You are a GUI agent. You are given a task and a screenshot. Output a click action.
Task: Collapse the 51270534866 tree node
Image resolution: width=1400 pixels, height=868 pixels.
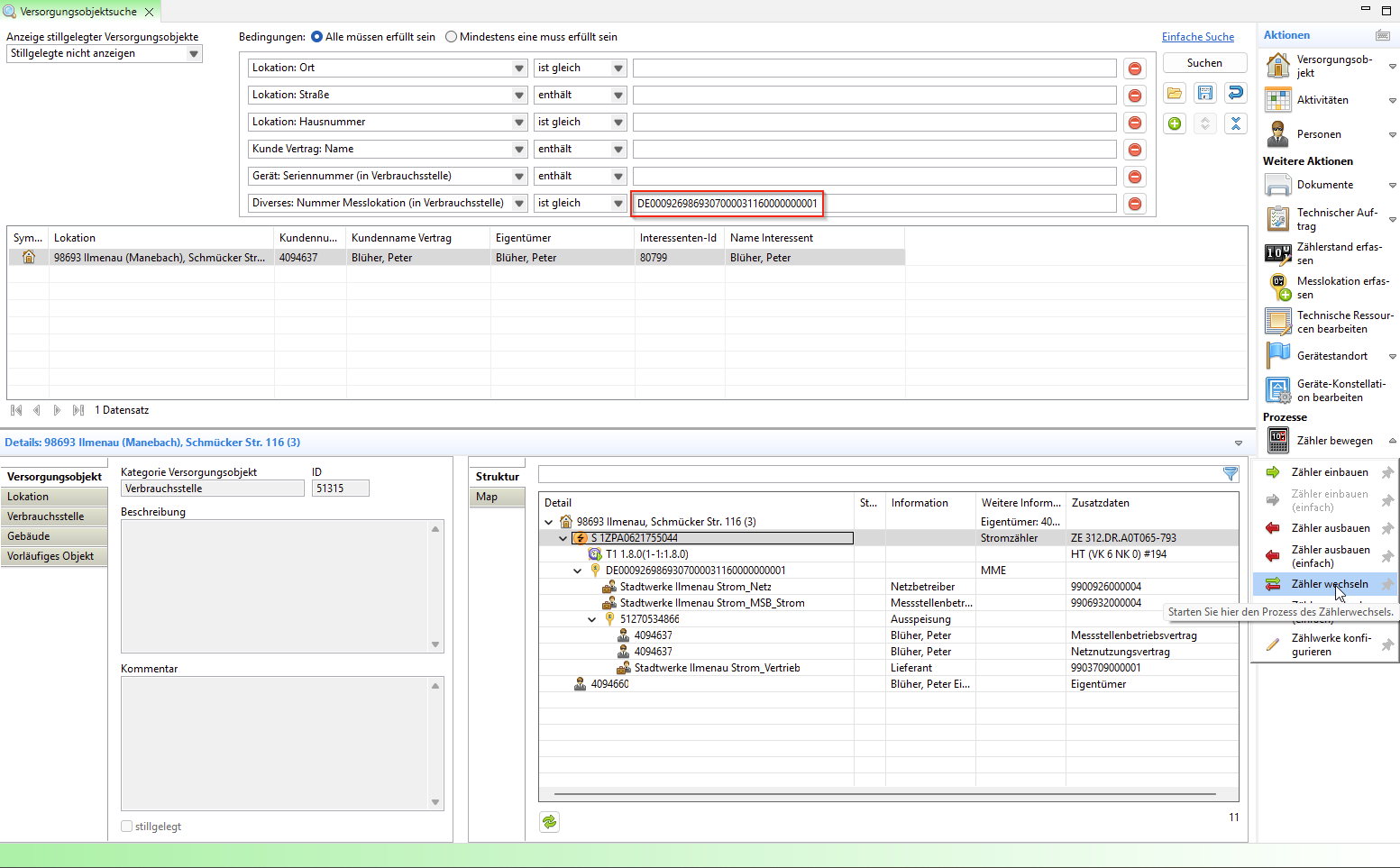(x=591, y=619)
